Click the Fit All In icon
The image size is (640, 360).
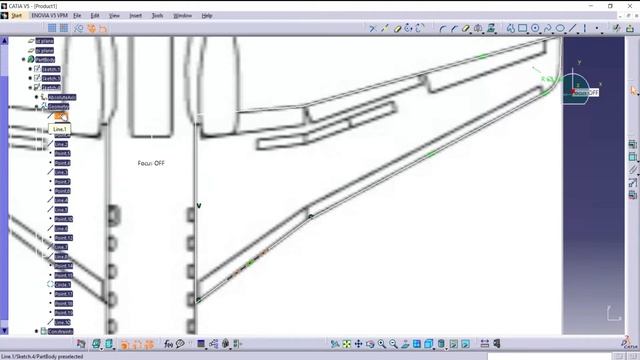(347, 344)
